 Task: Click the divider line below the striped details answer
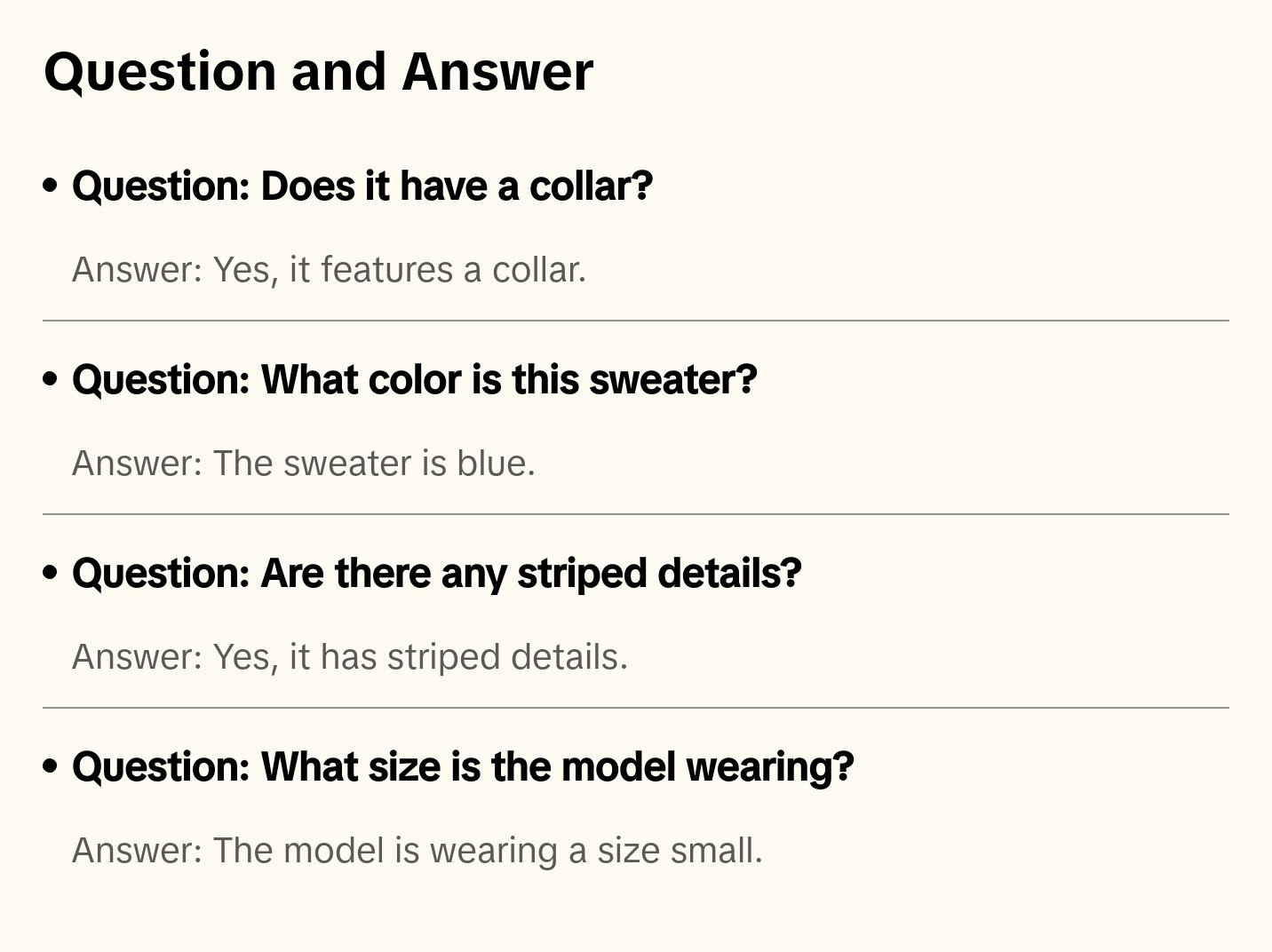[636, 708]
